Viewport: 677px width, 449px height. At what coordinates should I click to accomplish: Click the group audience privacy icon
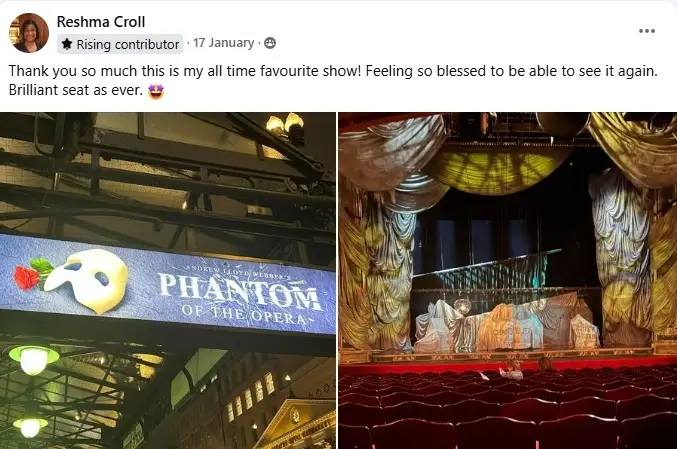click(x=270, y=43)
